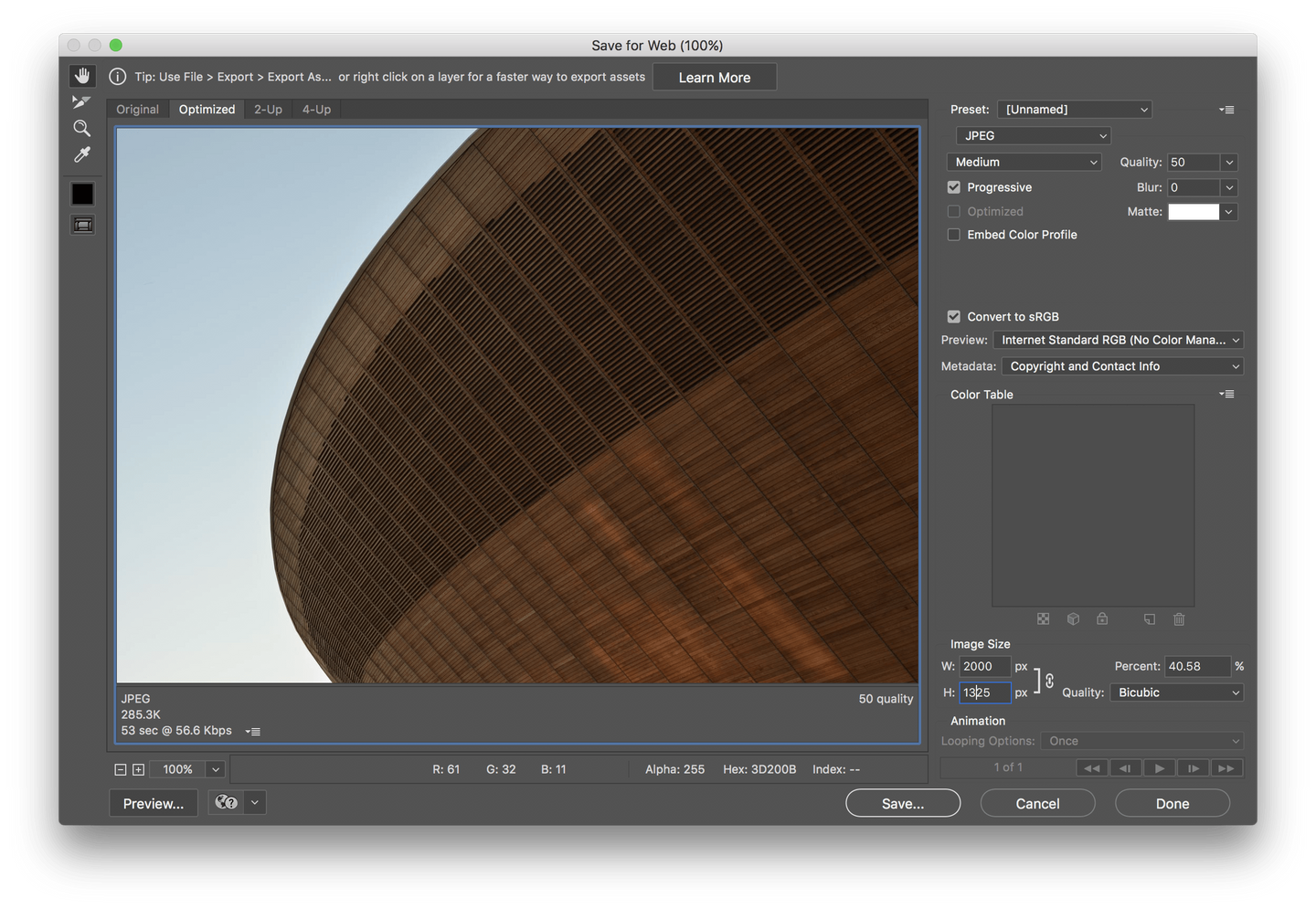Viewport: 1316px width, 909px height.
Task: Select the Hand tool
Action: [x=82, y=76]
